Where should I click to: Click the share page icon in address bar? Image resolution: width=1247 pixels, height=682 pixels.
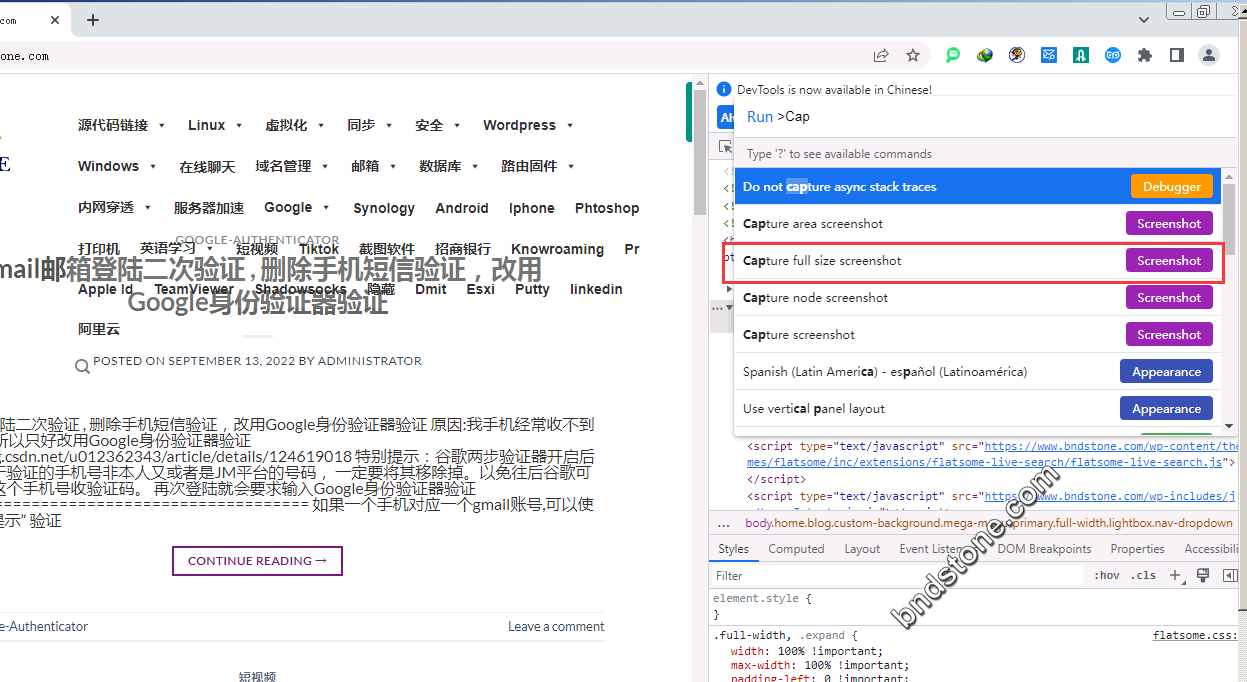tap(881, 56)
